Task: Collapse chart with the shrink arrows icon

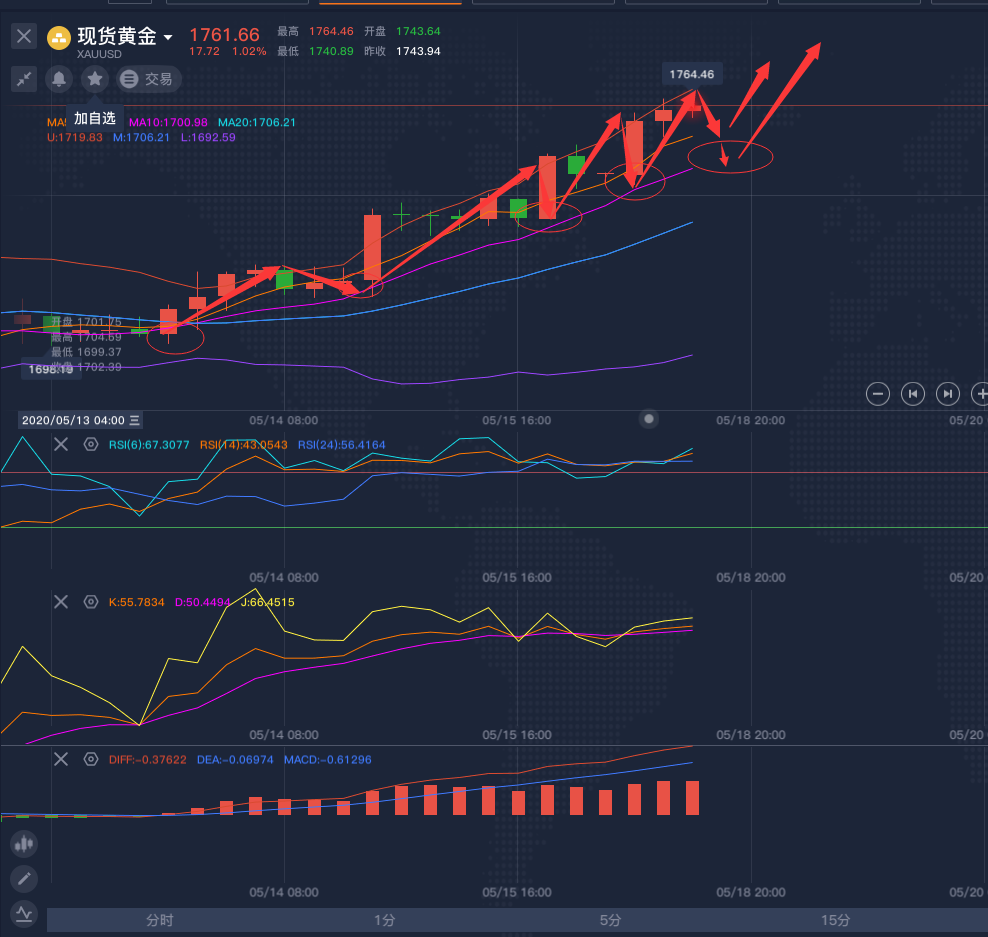Action: coord(24,79)
